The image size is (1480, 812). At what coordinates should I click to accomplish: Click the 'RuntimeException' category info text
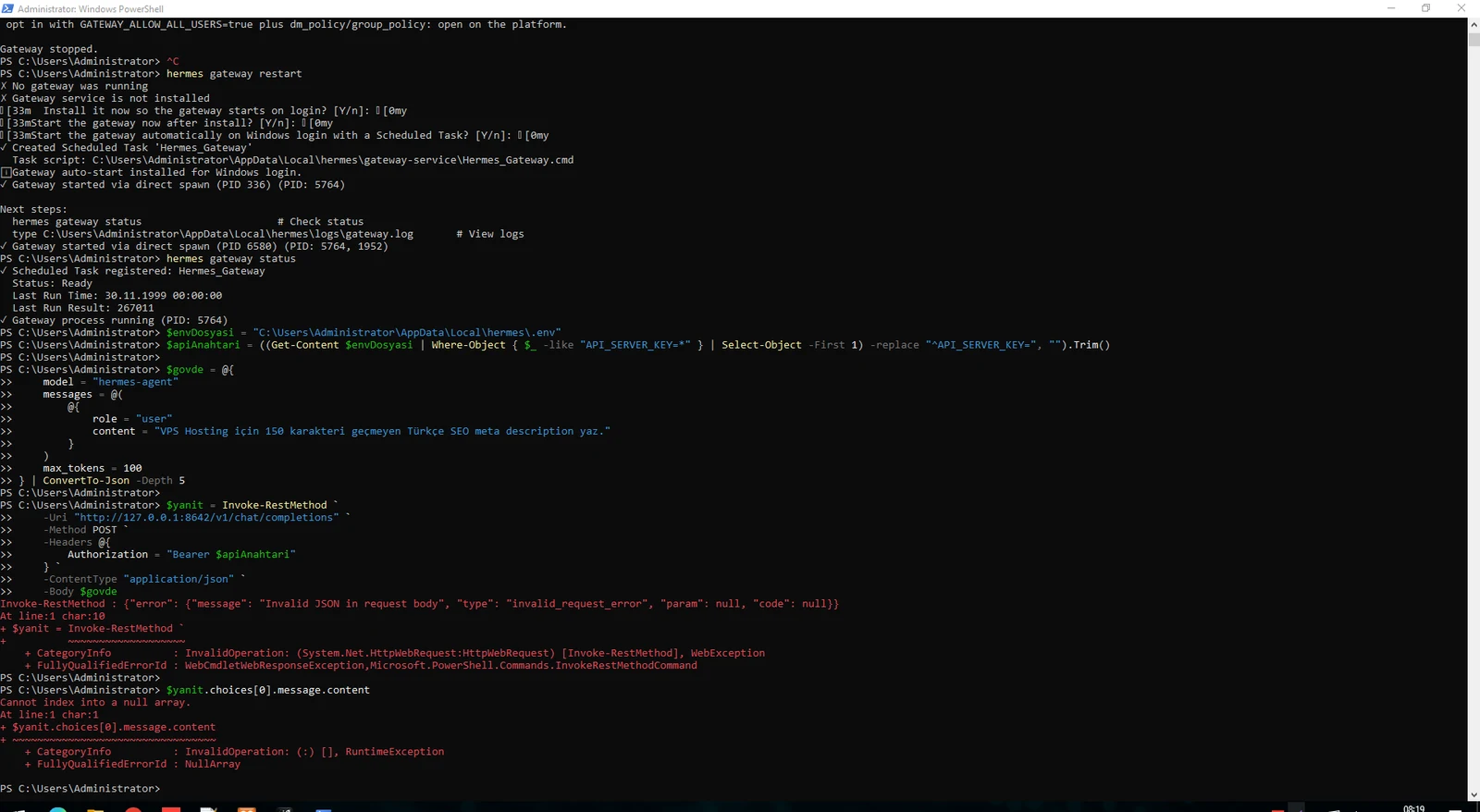click(x=395, y=752)
